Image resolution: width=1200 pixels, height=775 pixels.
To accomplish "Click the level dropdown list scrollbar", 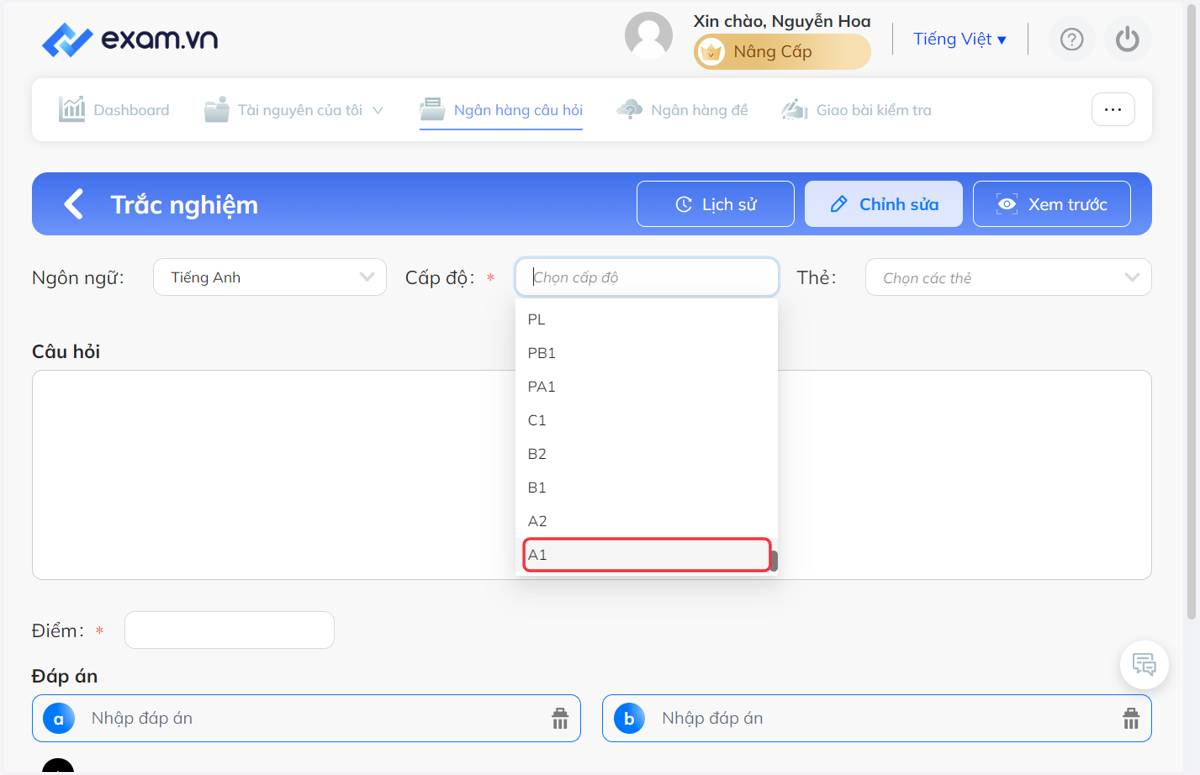I will point(774,561).
